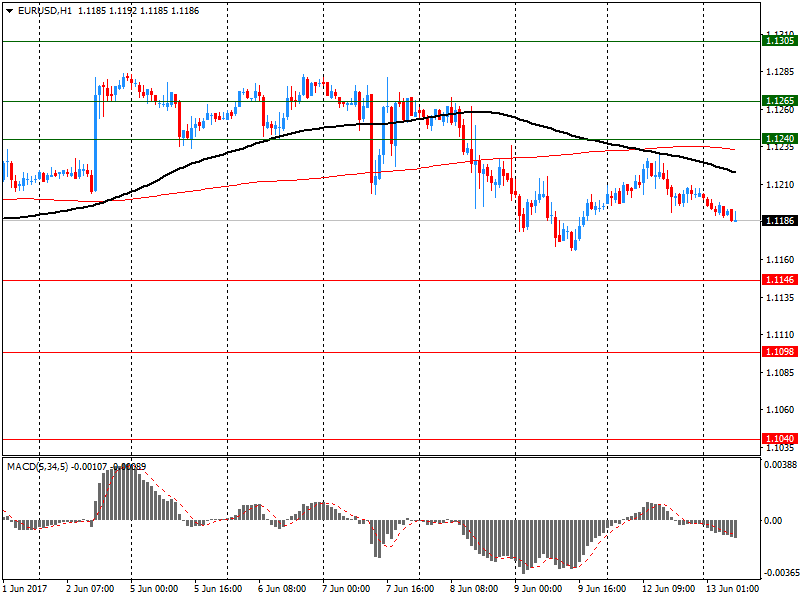This screenshot has height=600, width=800.
Task: Click the MACD zero level 0.00 label
Action: click(x=773, y=520)
